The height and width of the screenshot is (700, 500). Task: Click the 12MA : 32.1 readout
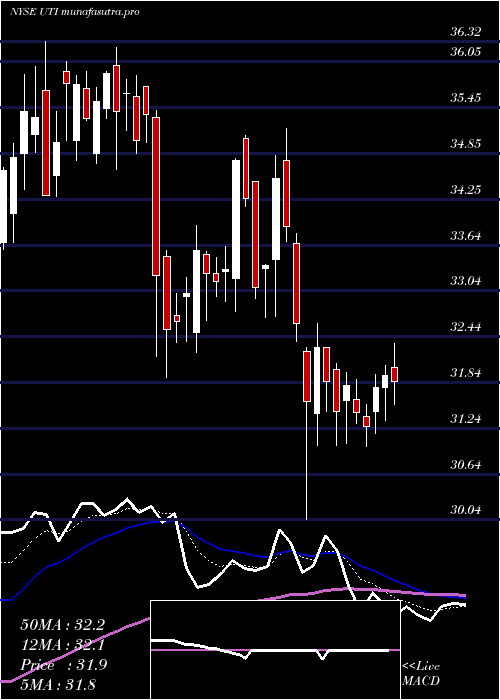point(63,645)
